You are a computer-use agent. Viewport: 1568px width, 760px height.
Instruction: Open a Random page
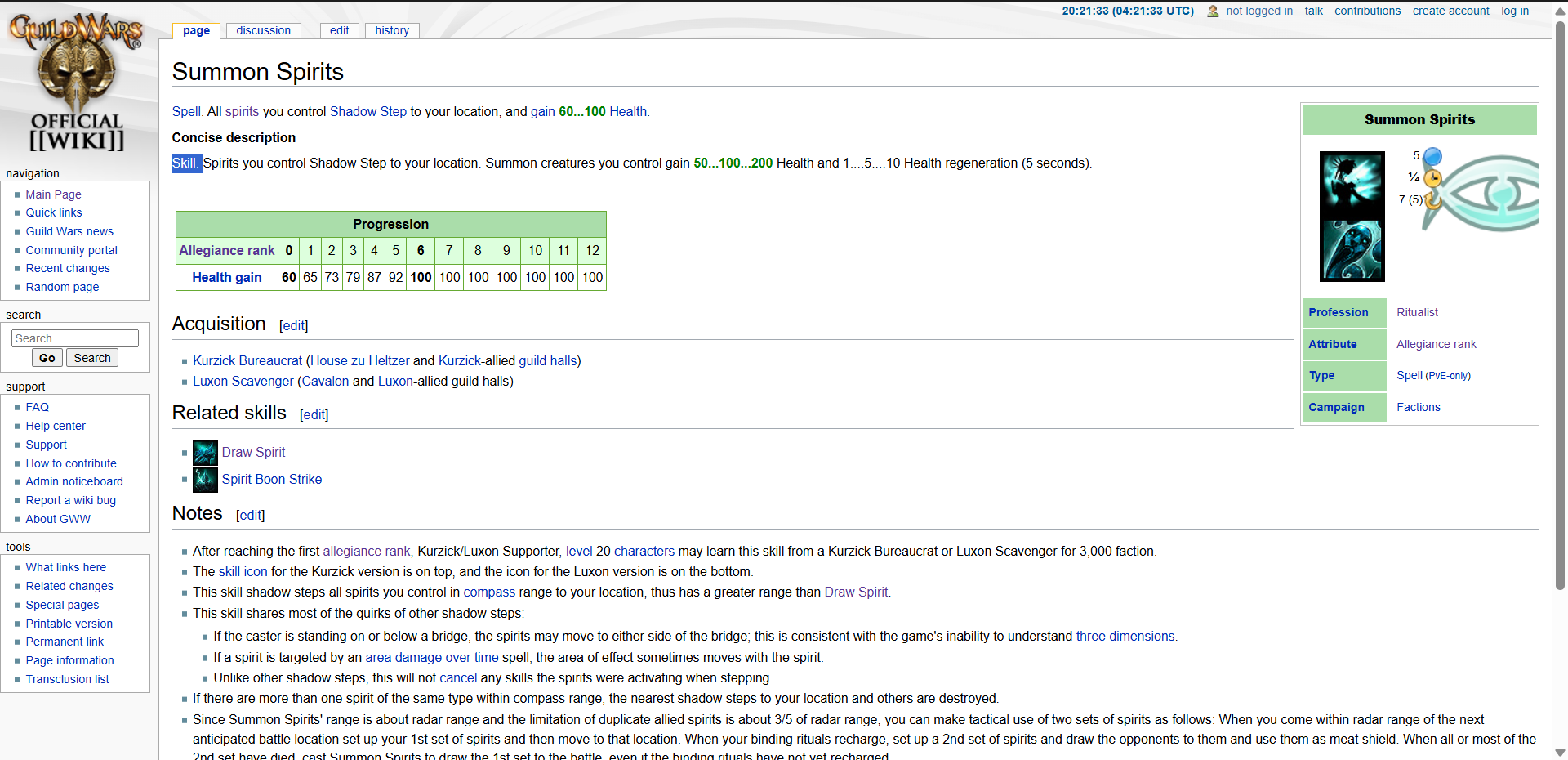click(62, 287)
